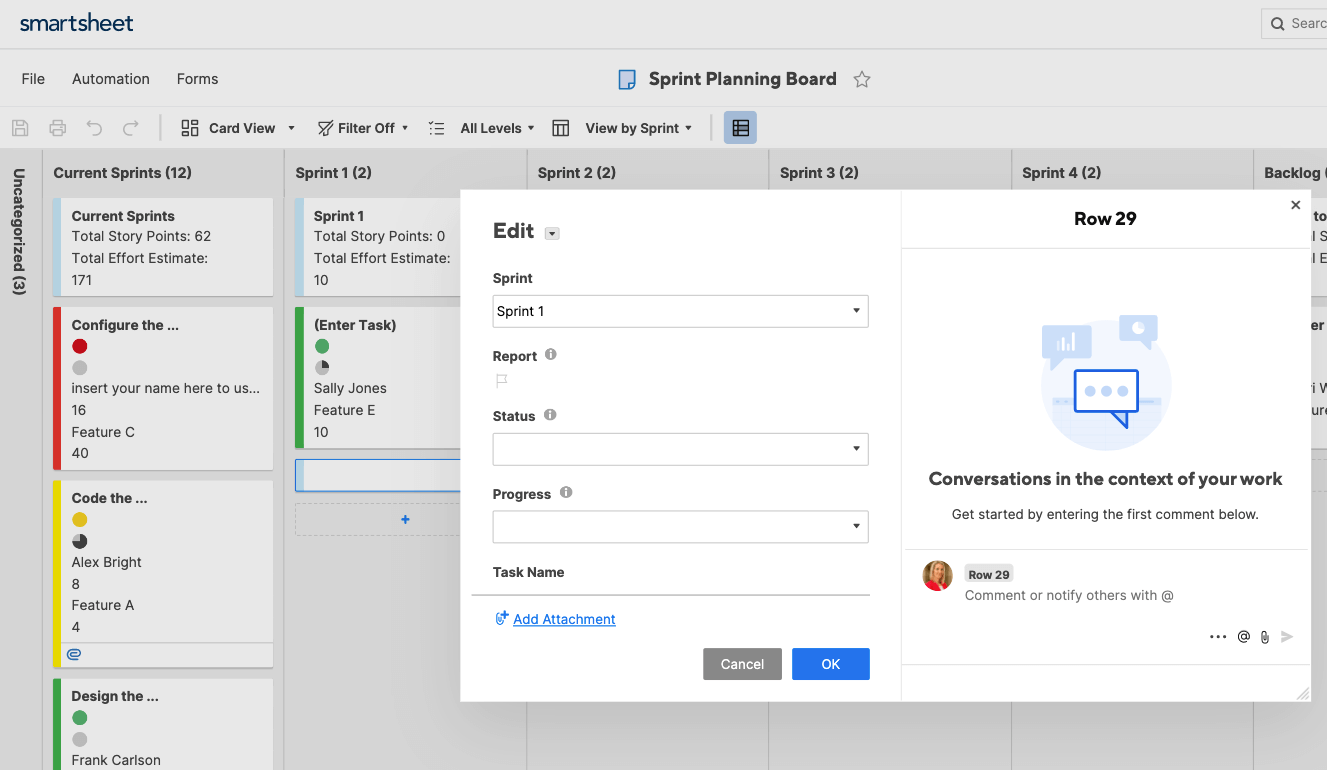Click the paperclip attachment icon in comments
Image resolution: width=1327 pixels, height=770 pixels.
(1264, 636)
